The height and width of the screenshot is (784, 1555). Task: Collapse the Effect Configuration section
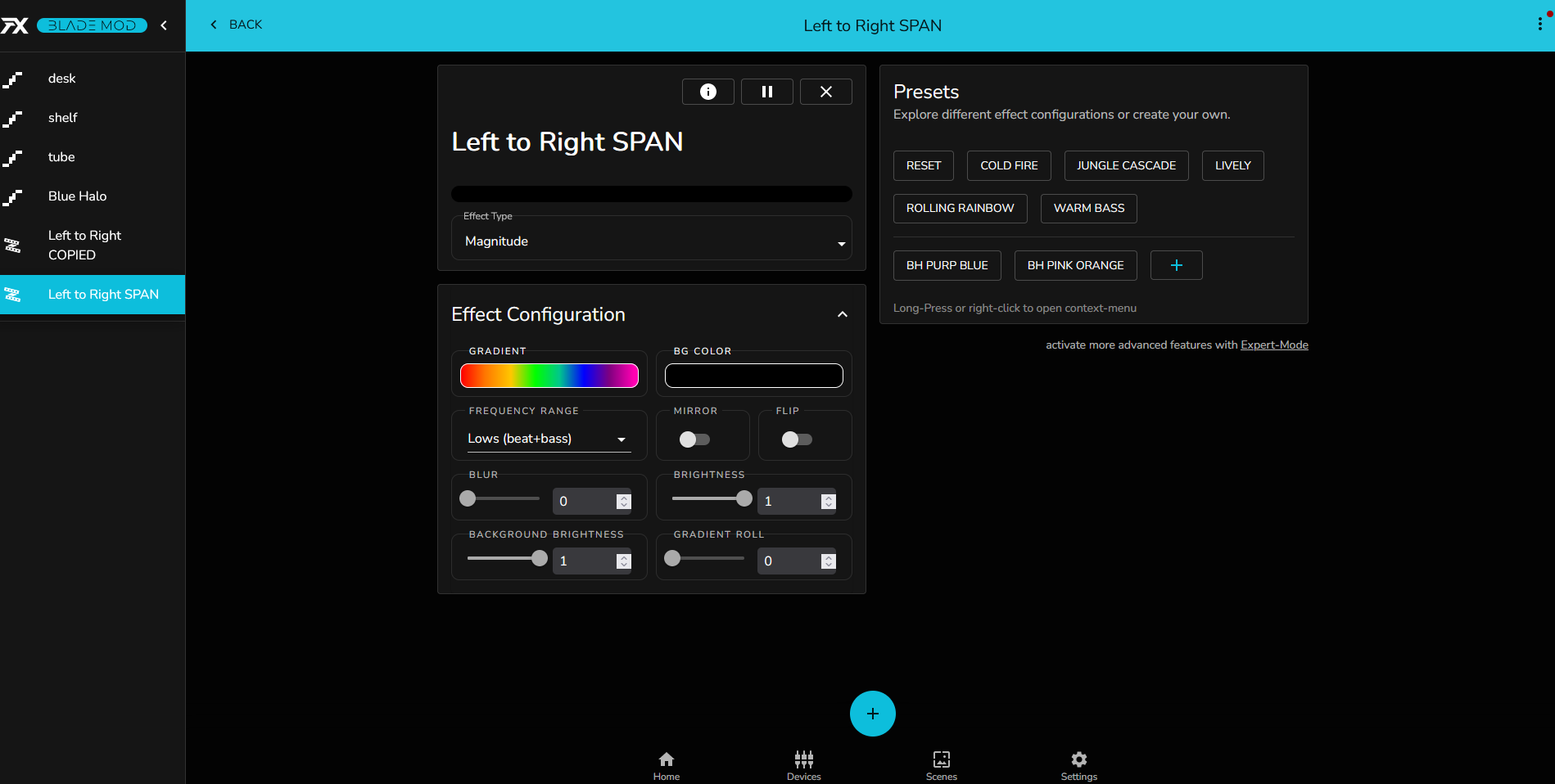tap(842, 314)
